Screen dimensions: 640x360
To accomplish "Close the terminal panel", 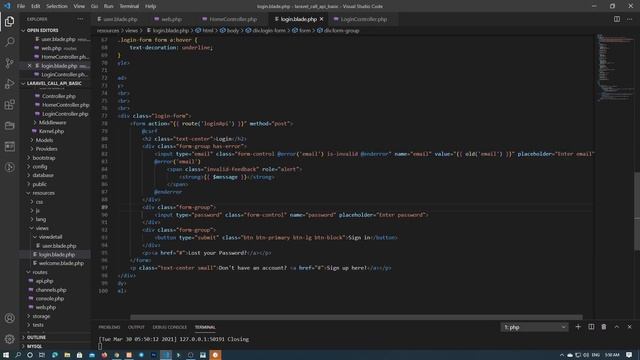I will click(x=629, y=327).
